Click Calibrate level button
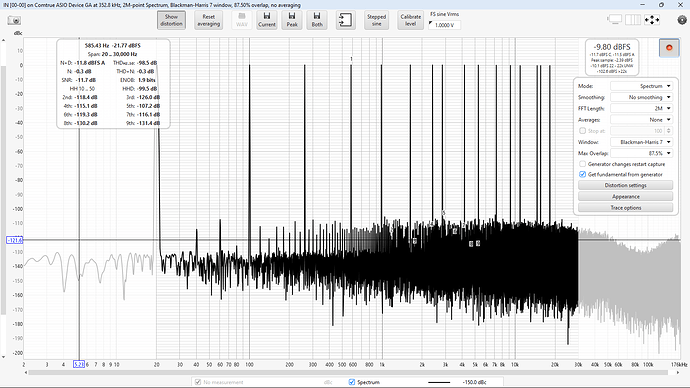The image size is (690, 388). 411,20
